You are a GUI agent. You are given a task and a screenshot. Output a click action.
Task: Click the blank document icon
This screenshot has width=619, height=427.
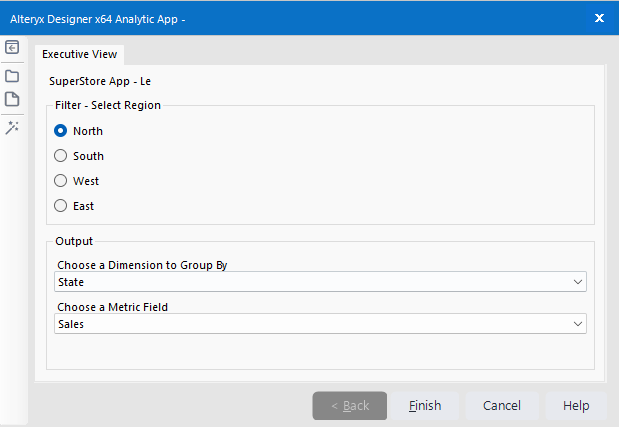coord(12,100)
